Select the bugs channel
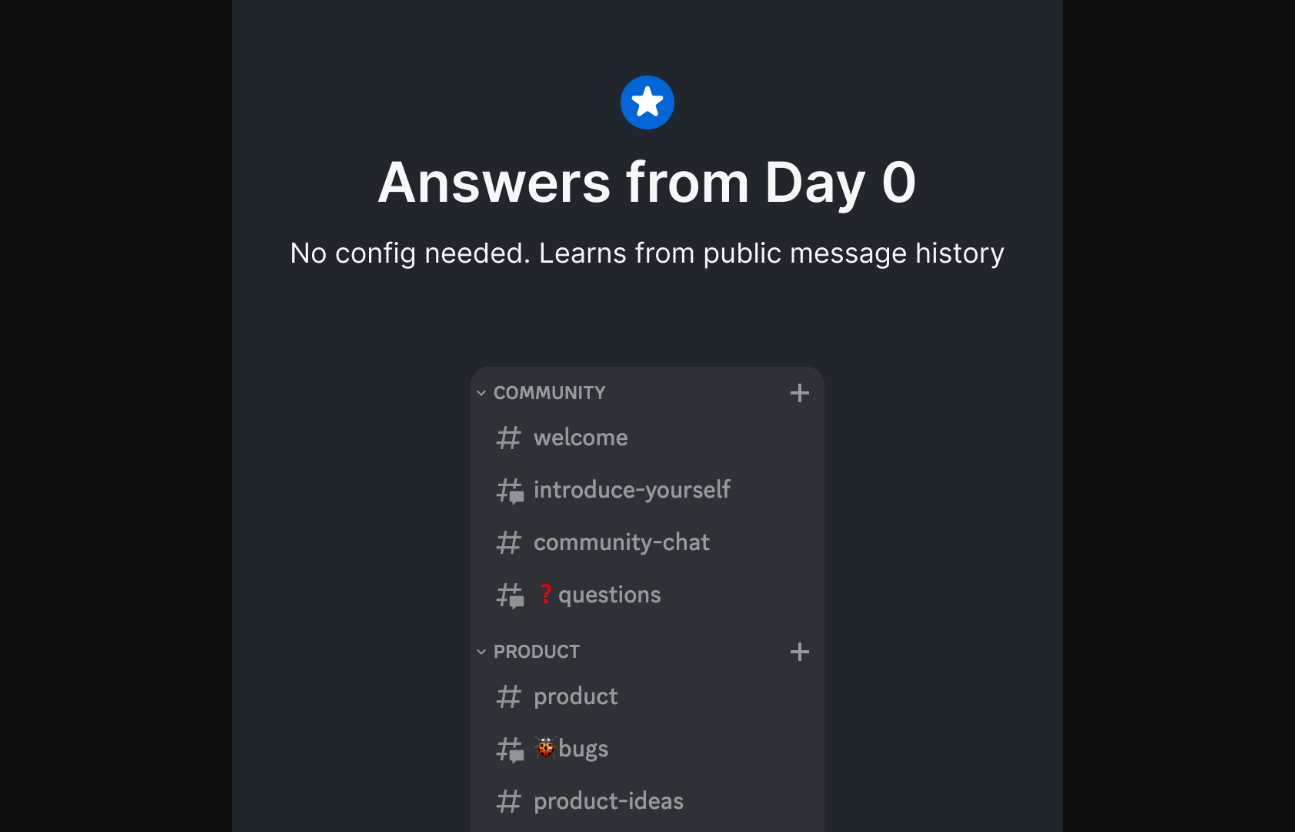 tap(583, 749)
